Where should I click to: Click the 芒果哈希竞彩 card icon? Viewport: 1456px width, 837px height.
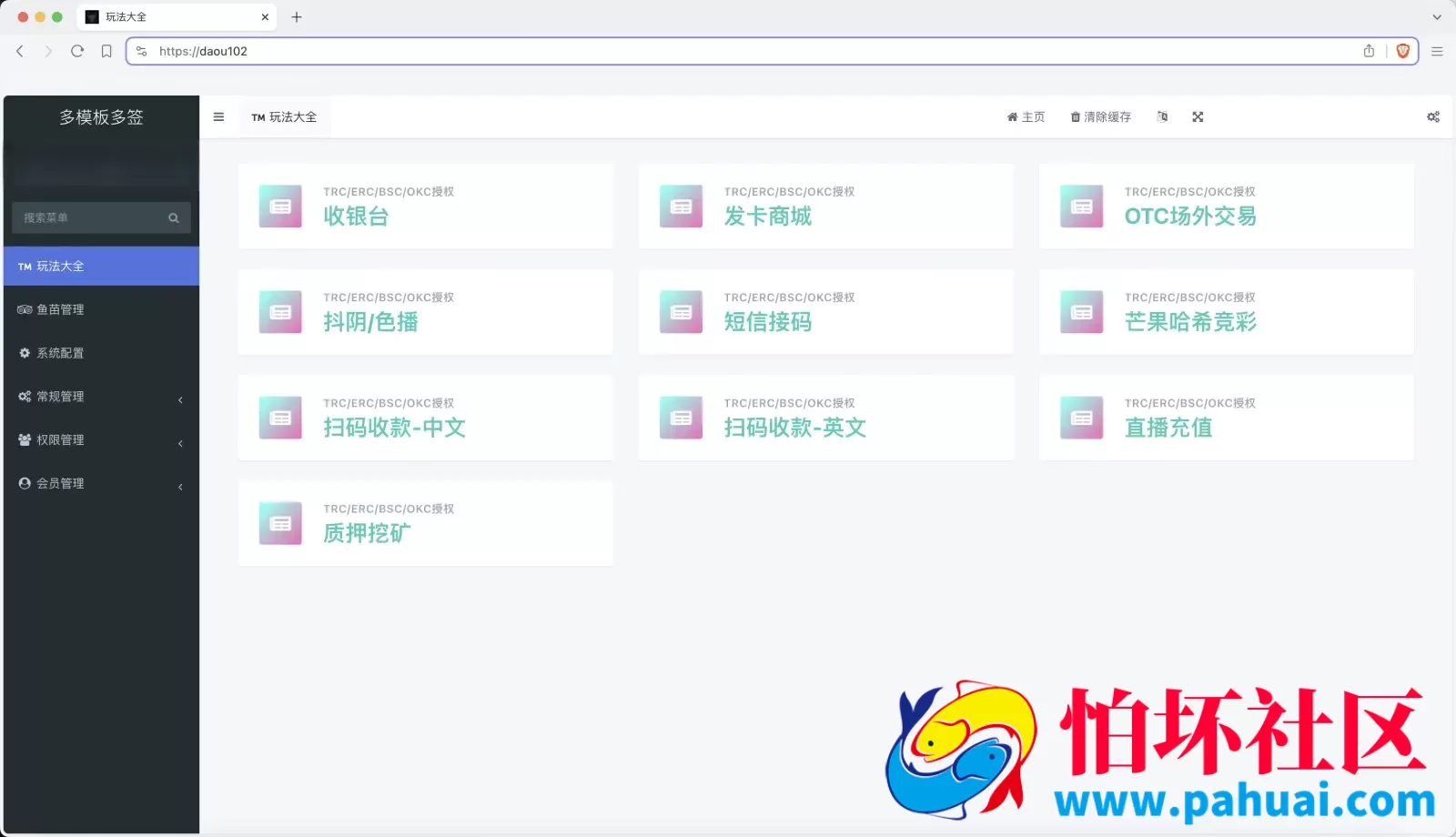pos(1081,312)
